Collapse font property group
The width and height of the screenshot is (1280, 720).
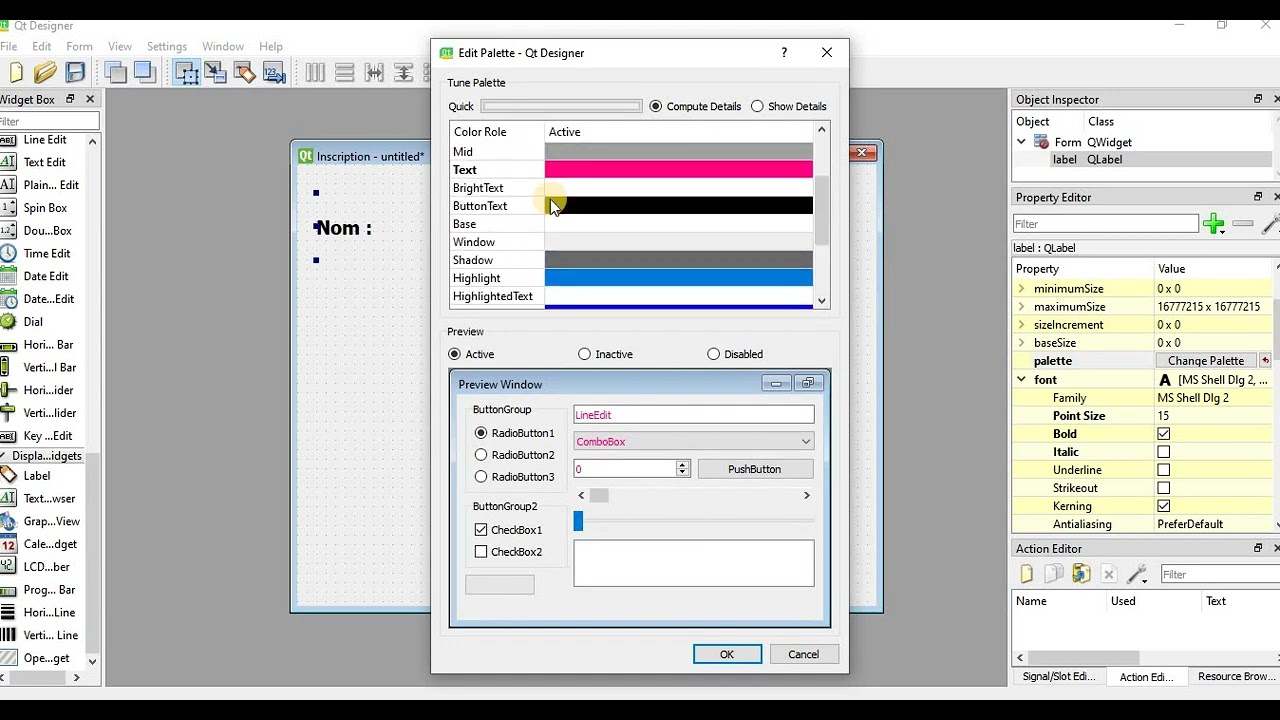[x=1021, y=380]
